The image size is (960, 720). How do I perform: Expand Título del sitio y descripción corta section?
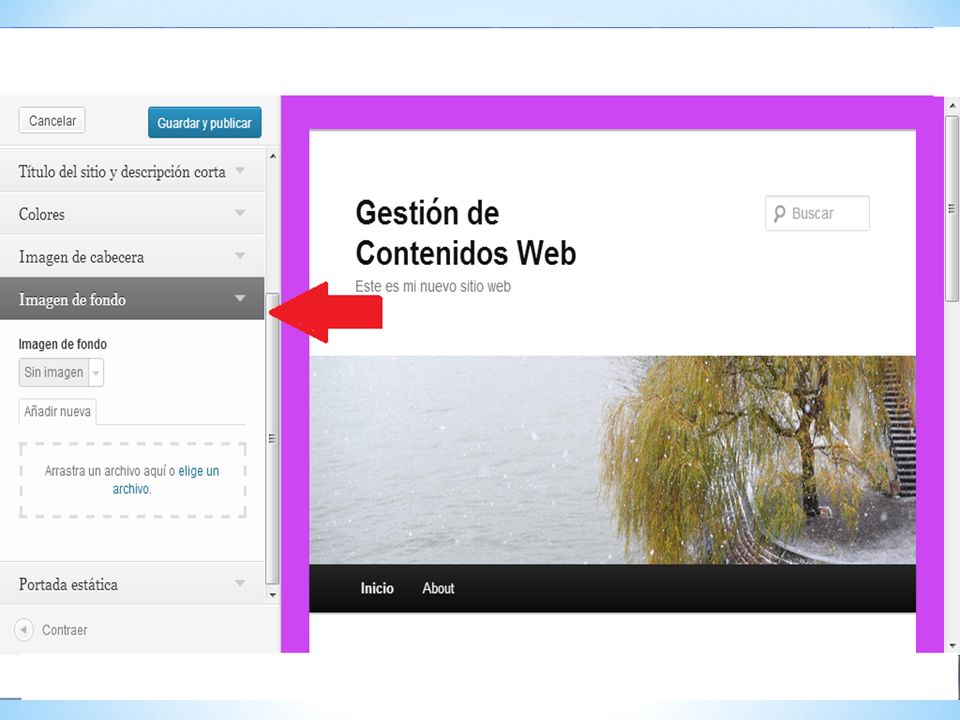point(132,171)
